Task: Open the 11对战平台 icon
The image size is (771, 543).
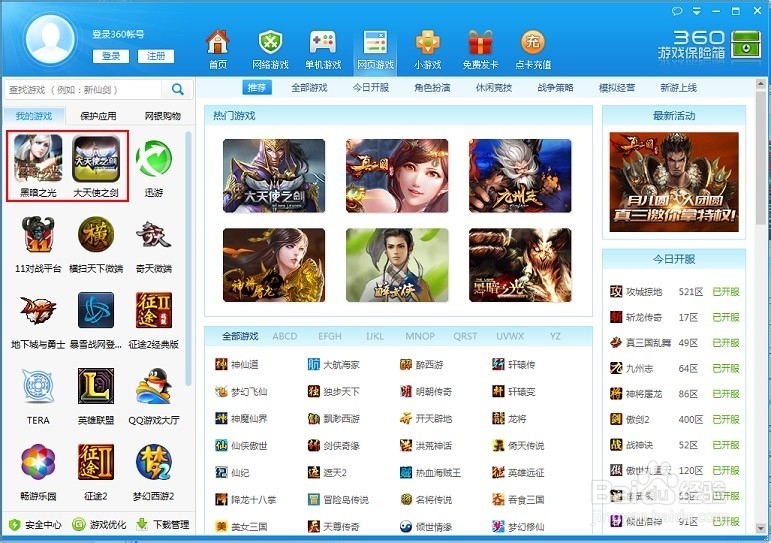Action: [x=38, y=235]
